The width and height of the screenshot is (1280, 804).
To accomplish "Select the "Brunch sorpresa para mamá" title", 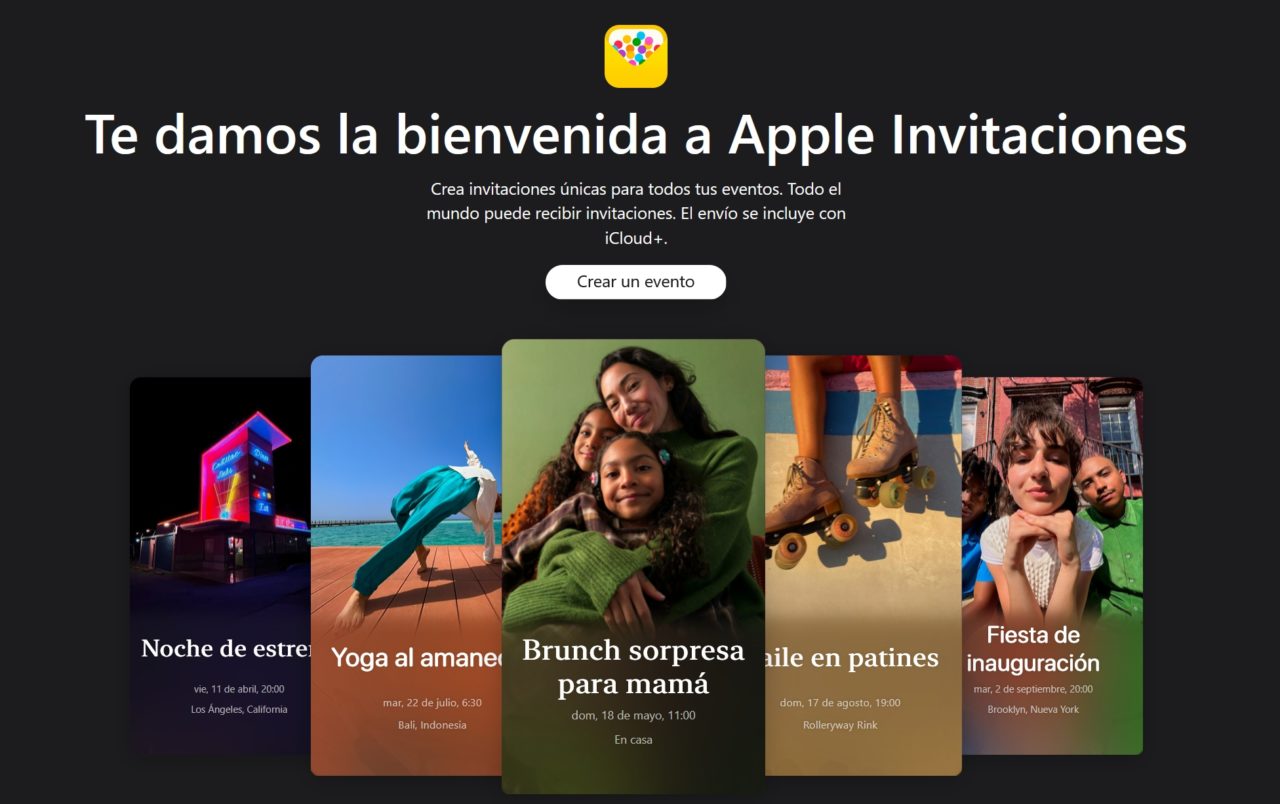I will click(x=633, y=667).
